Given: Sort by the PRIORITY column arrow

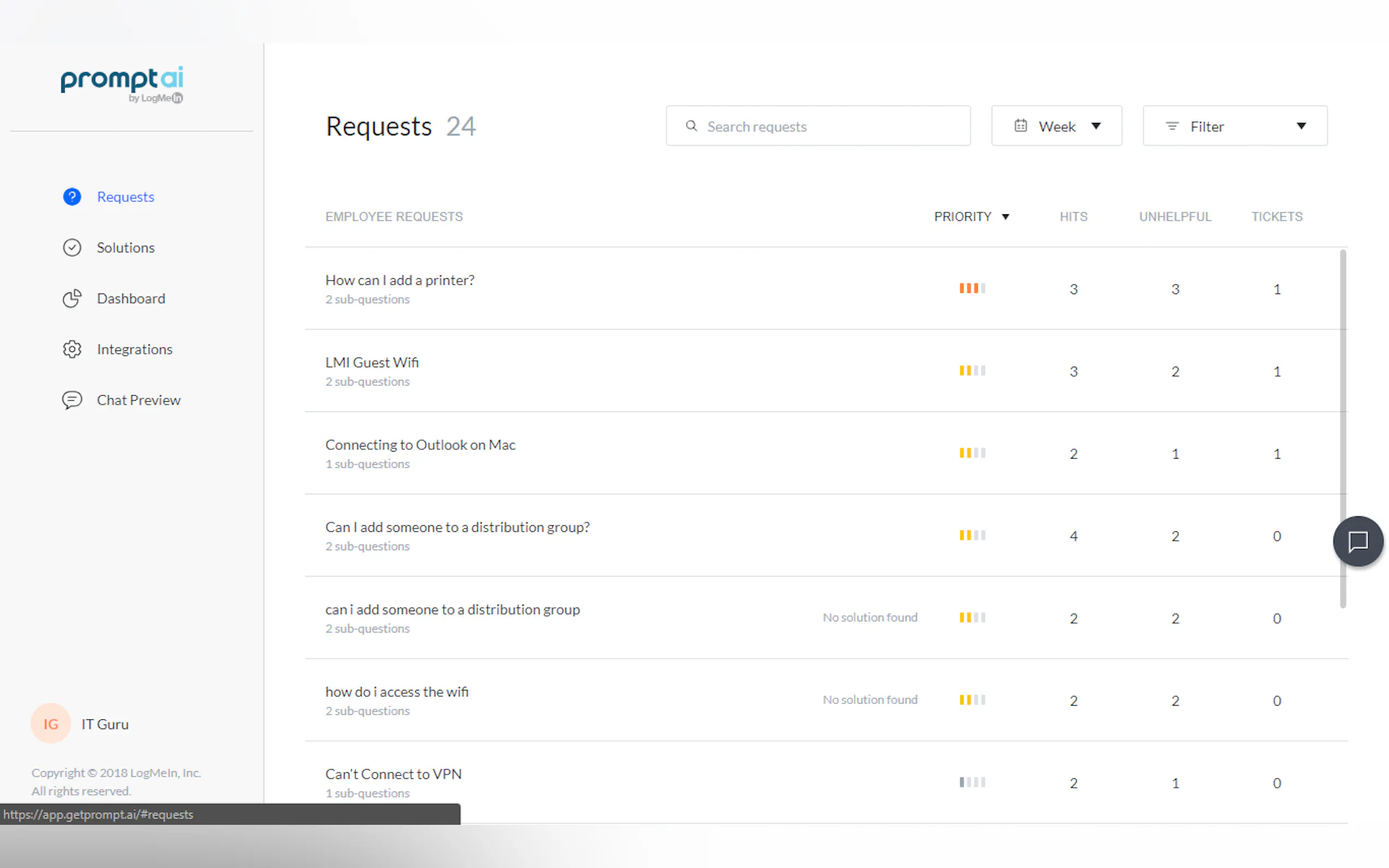Looking at the screenshot, I should pyautogui.click(x=1006, y=217).
